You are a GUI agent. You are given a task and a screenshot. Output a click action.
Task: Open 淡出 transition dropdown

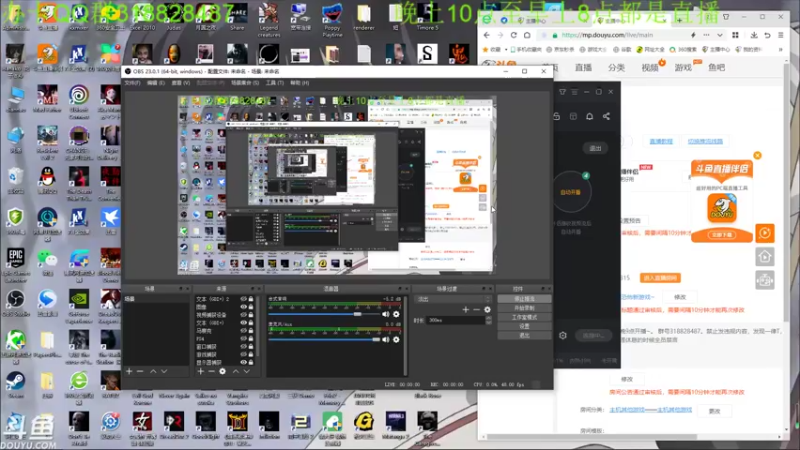click(453, 299)
